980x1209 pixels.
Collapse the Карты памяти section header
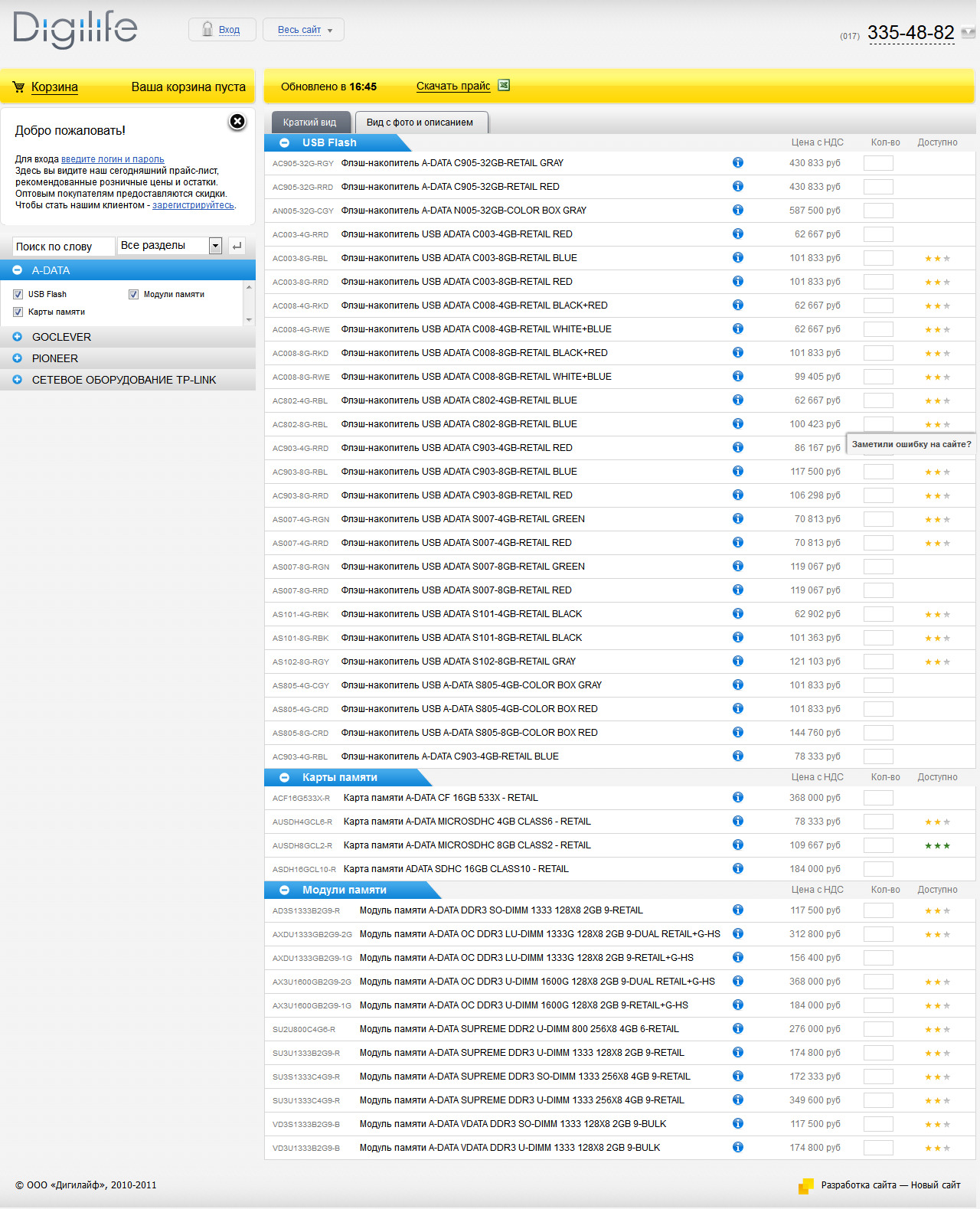click(284, 777)
